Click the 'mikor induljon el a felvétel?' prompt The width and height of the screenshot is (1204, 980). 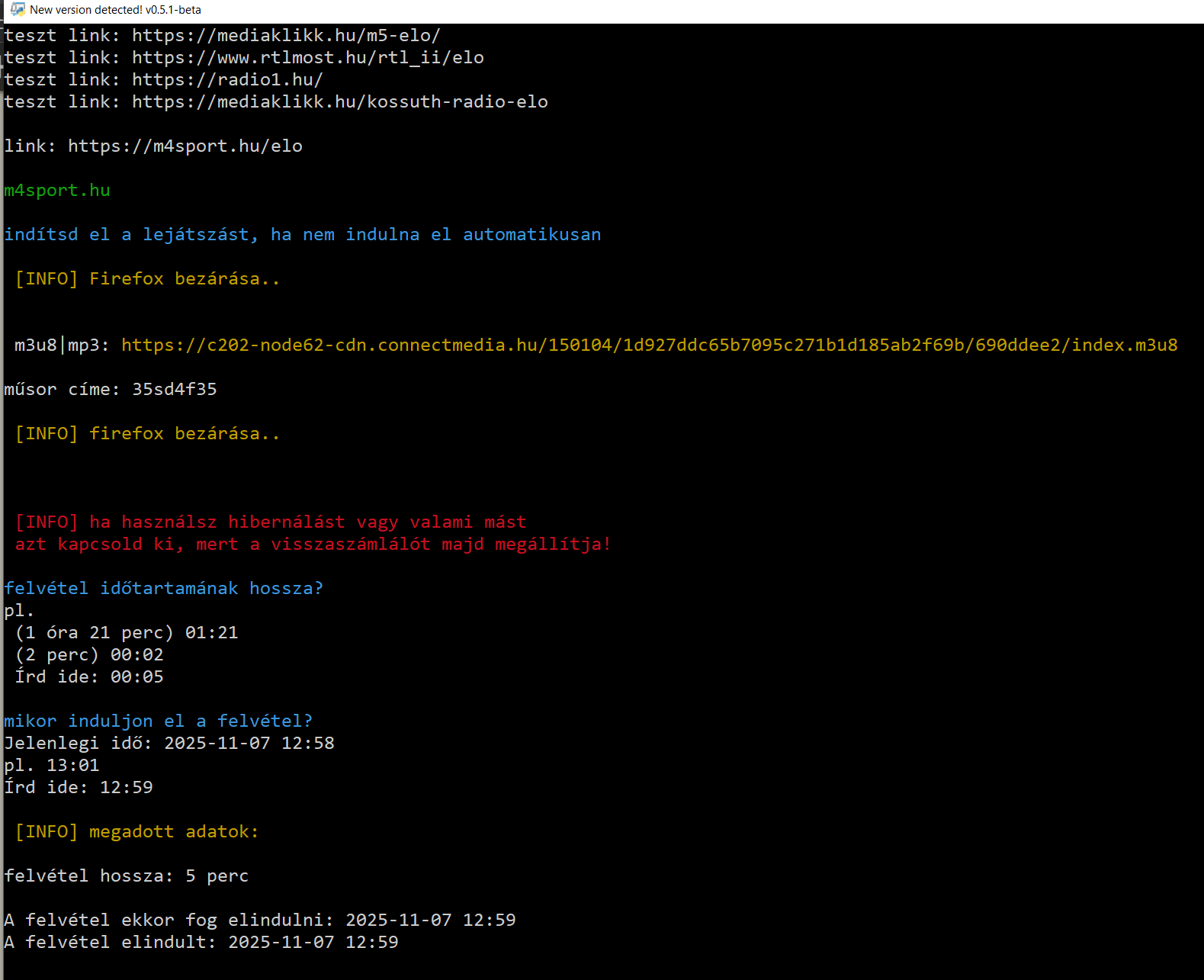point(158,721)
